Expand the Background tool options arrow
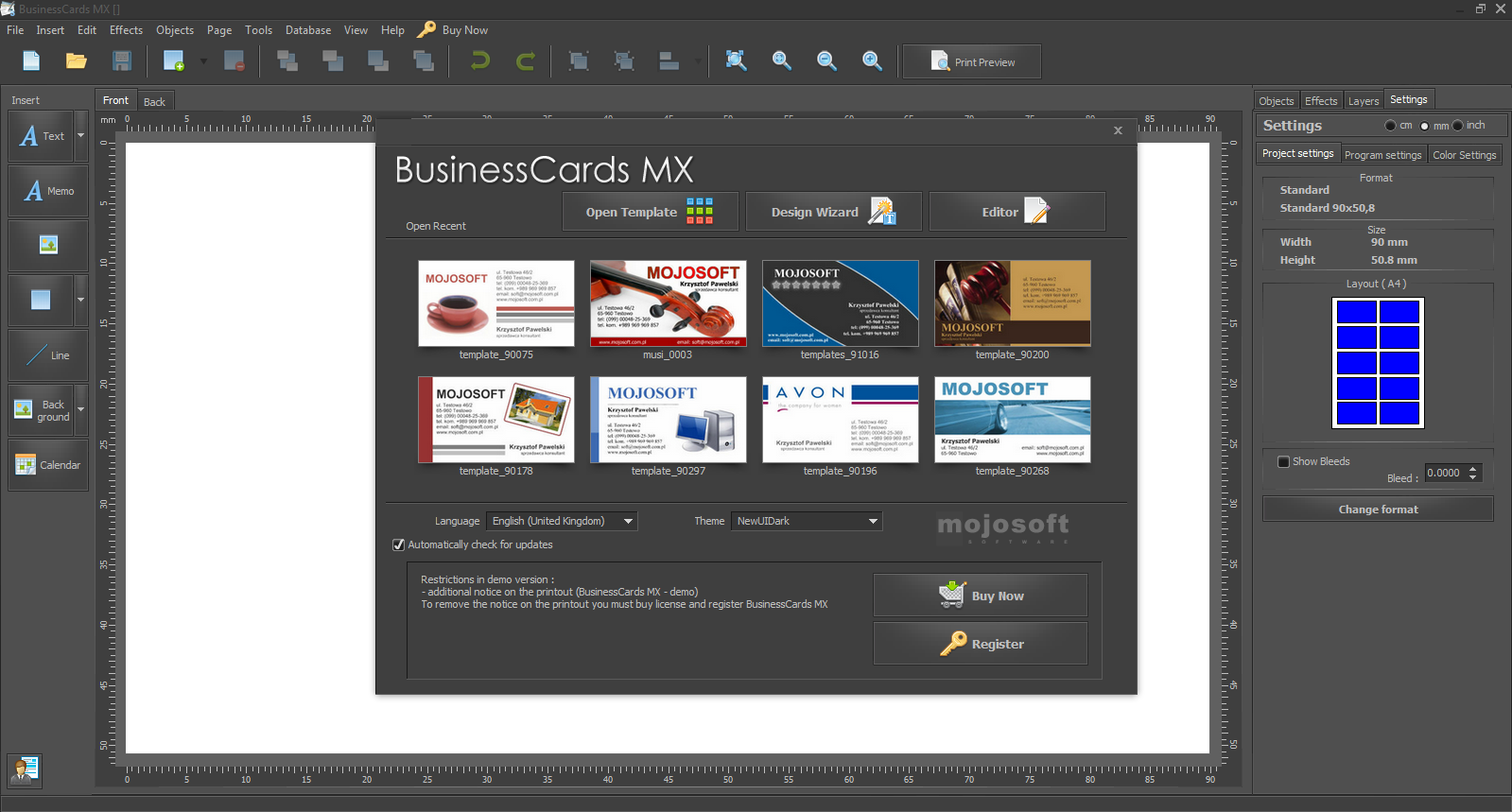Screen dimensions: 1512x812 pos(80,410)
